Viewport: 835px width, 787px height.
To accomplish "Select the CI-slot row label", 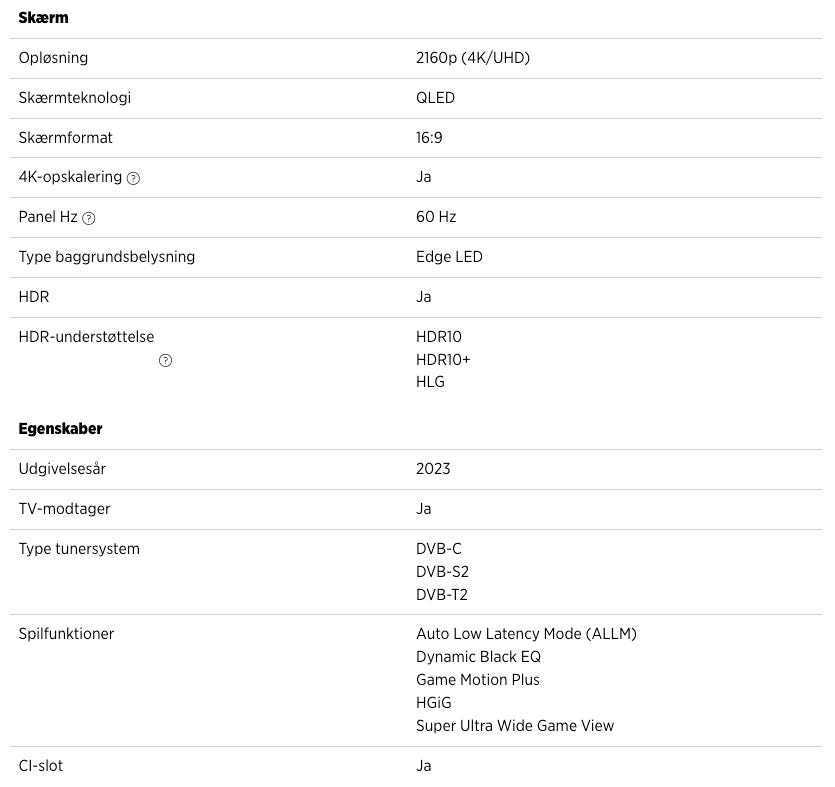I will click(40, 766).
